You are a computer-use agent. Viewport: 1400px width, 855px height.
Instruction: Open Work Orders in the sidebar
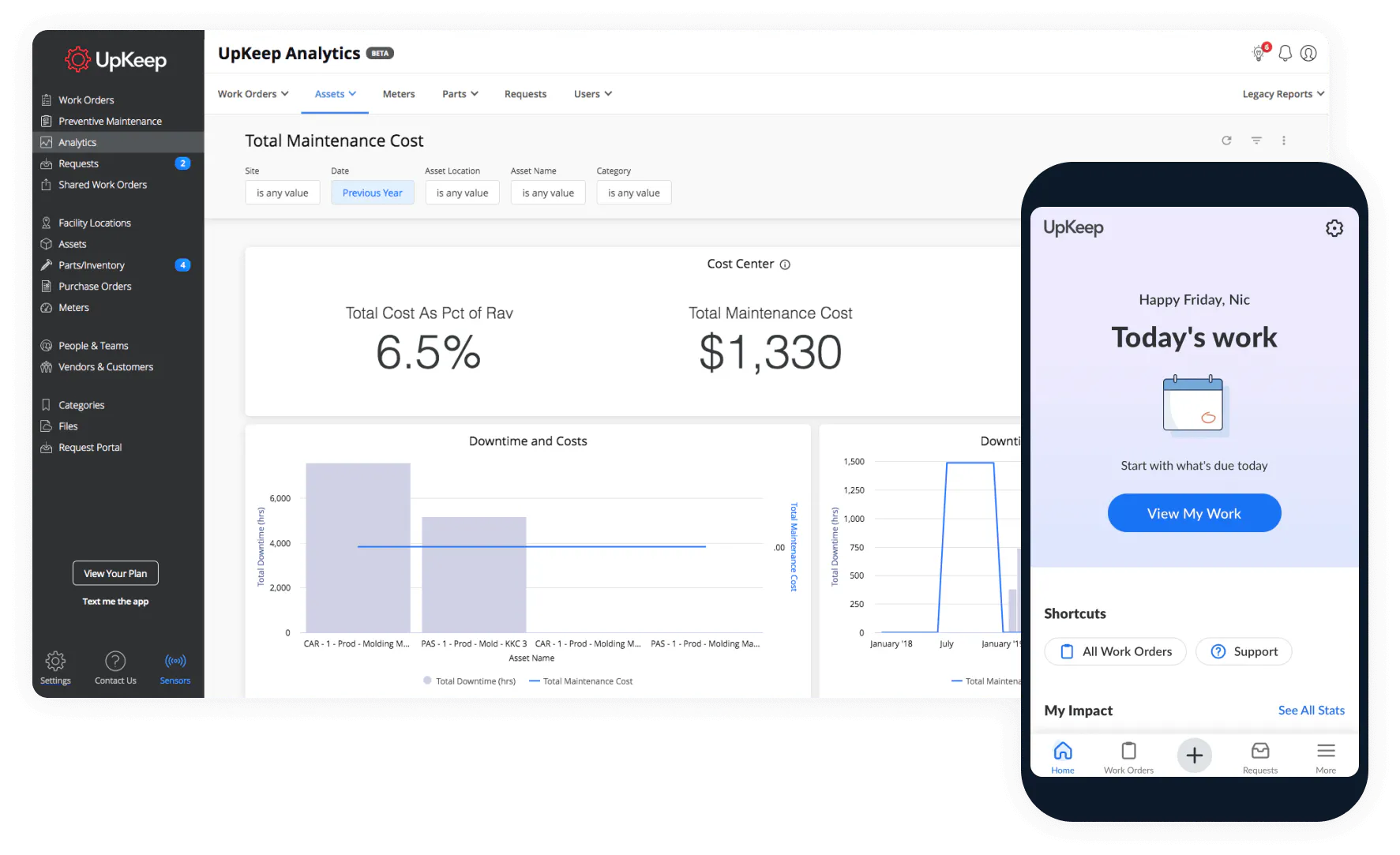(x=117, y=100)
